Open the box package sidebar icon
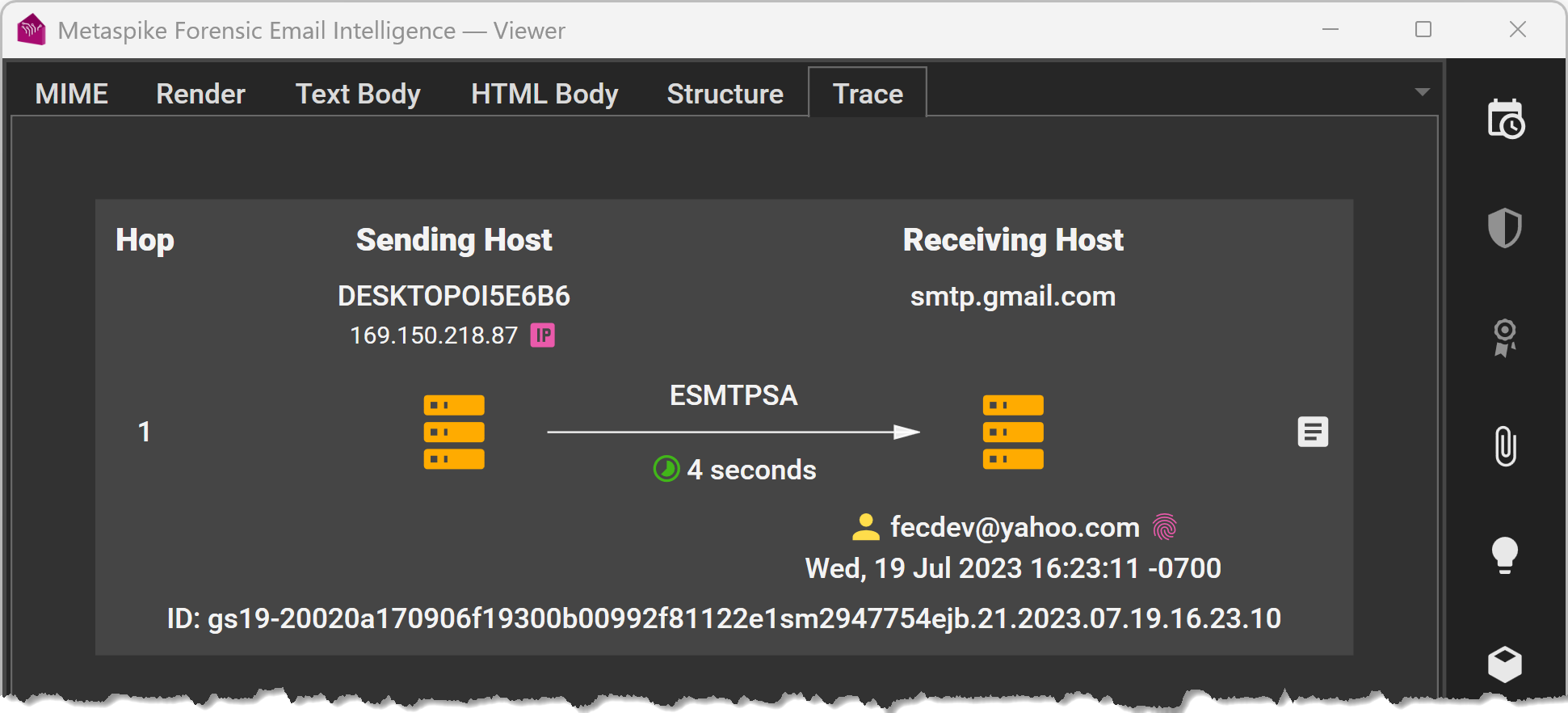The image size is (1568, 713). (1505, 664)
